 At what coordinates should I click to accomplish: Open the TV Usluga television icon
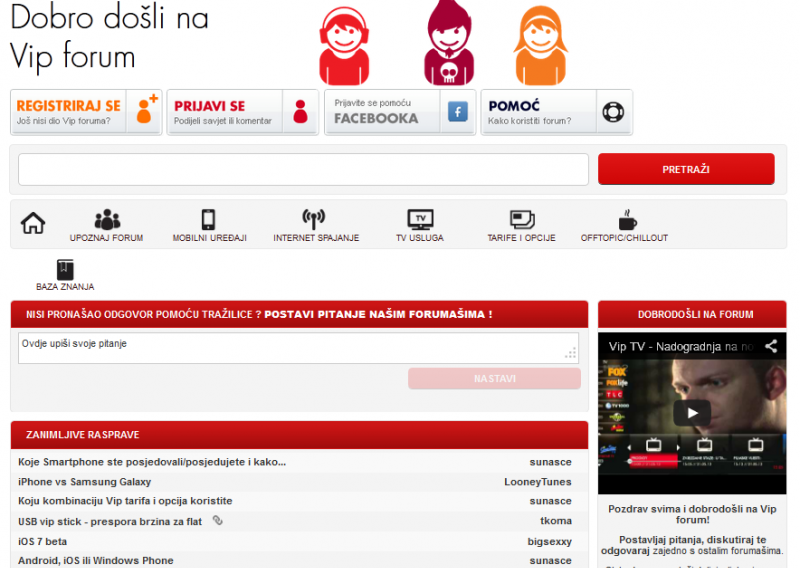click(x=420, y=219)
